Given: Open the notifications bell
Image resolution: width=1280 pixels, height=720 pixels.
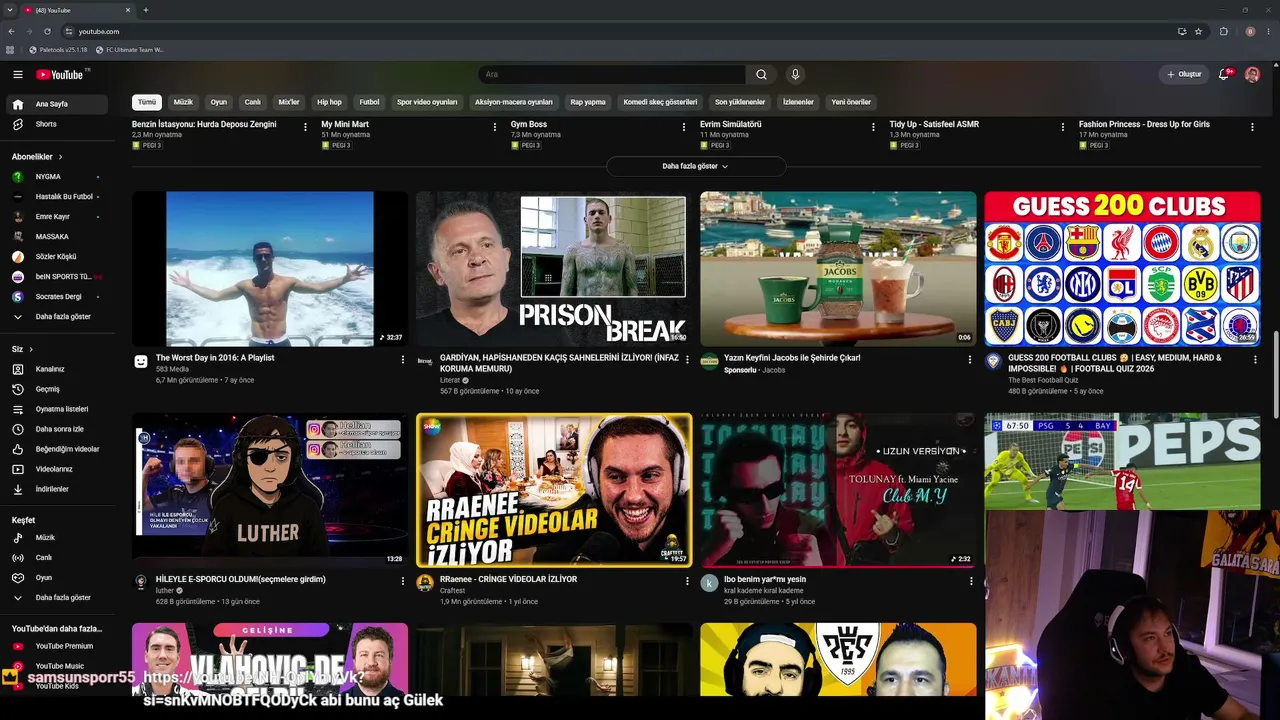Looking at the screenshot, I should pos(1224,75).
